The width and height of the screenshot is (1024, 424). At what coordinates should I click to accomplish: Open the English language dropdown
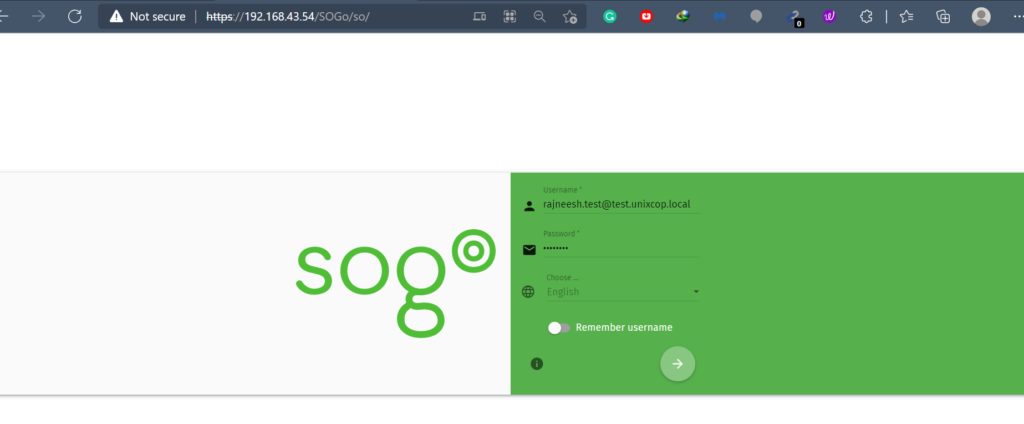pos(621,292)
